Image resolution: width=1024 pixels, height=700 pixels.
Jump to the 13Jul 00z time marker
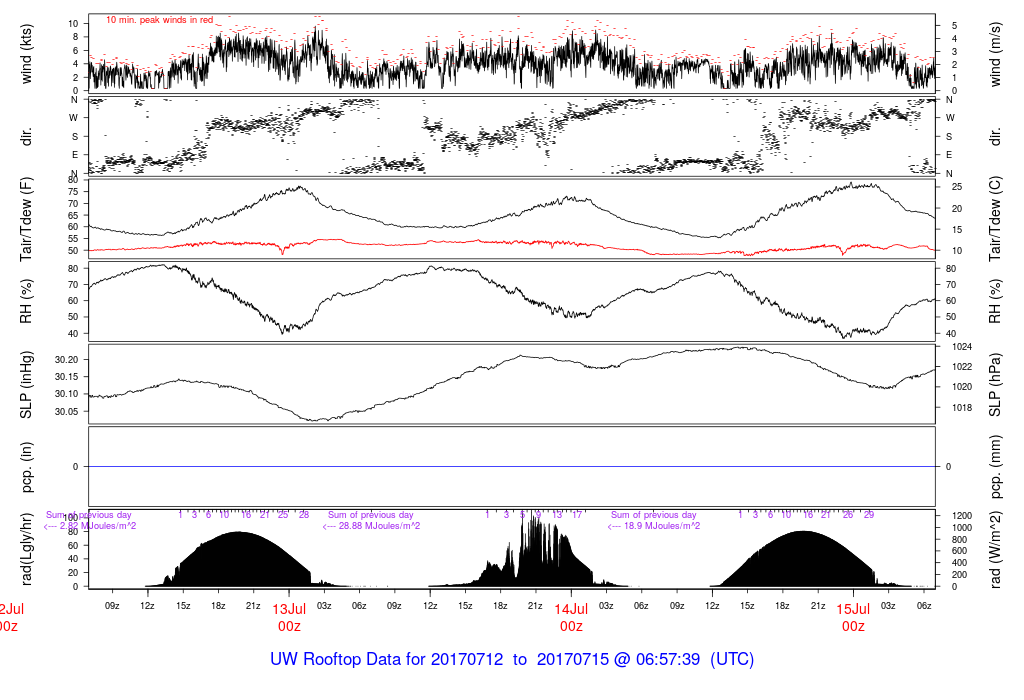[x=289, y=617]
